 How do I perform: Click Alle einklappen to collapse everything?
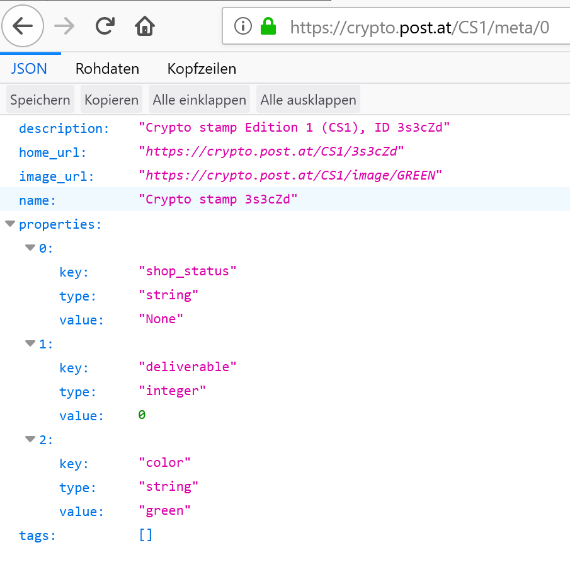point(199,100)
